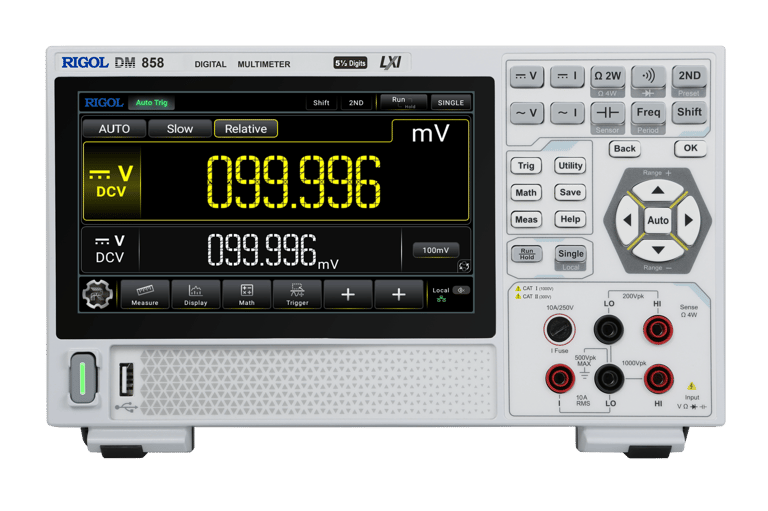
Task: Select the DC current front-panel key
Action: click(567, 76)
